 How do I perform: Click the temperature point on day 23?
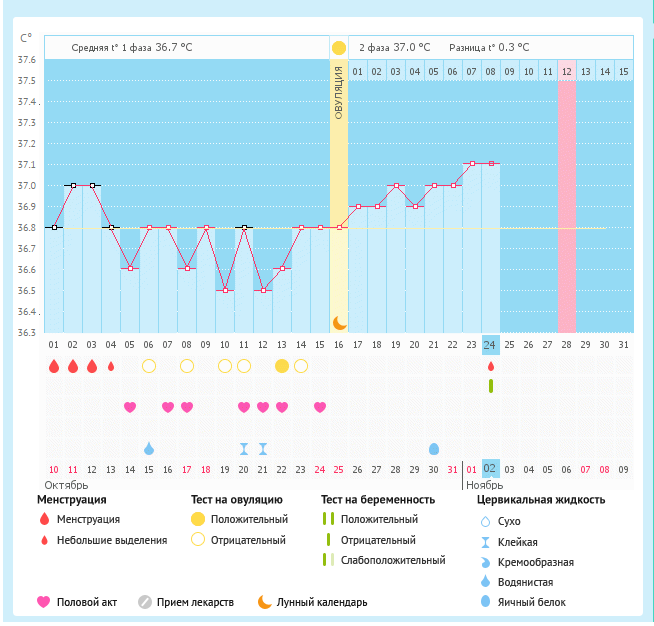[x=472, y=163]
